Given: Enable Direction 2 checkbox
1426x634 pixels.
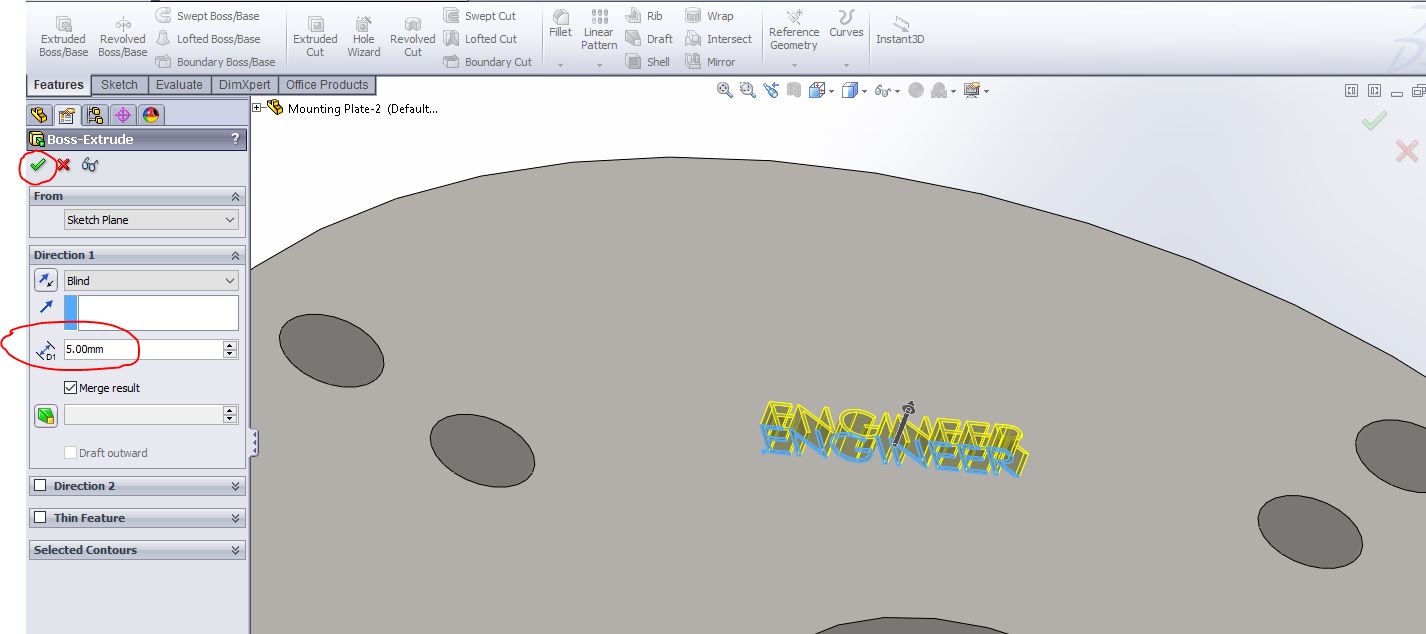Looking at the screenshot, I should pos(40,486).
